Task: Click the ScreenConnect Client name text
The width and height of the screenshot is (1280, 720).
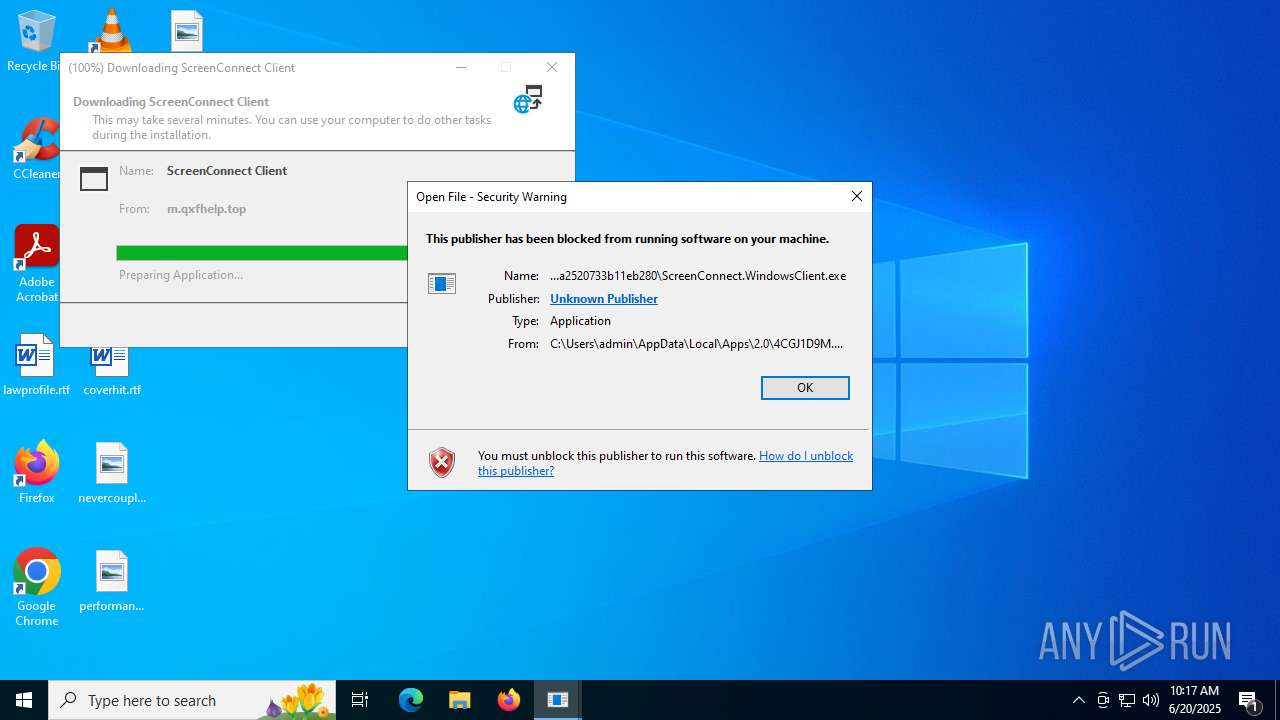Action: coord(227,171)
